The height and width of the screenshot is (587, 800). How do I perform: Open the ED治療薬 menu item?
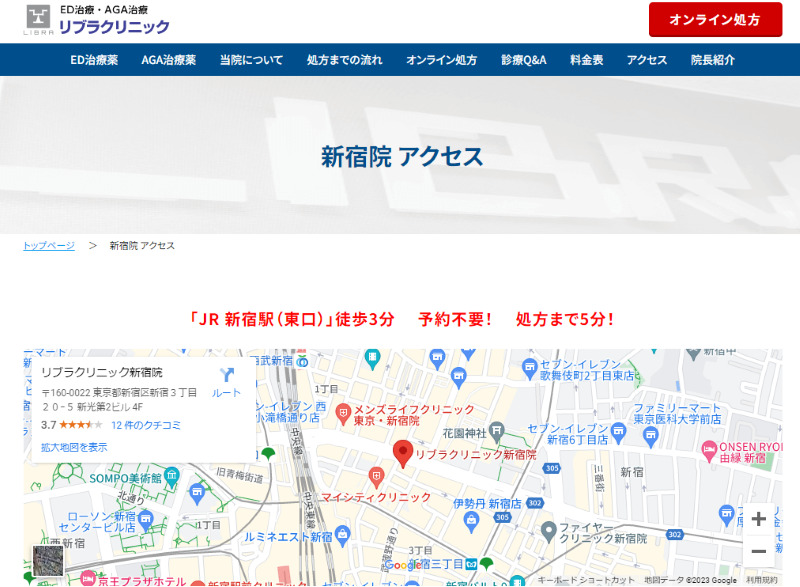click(94, 60)
